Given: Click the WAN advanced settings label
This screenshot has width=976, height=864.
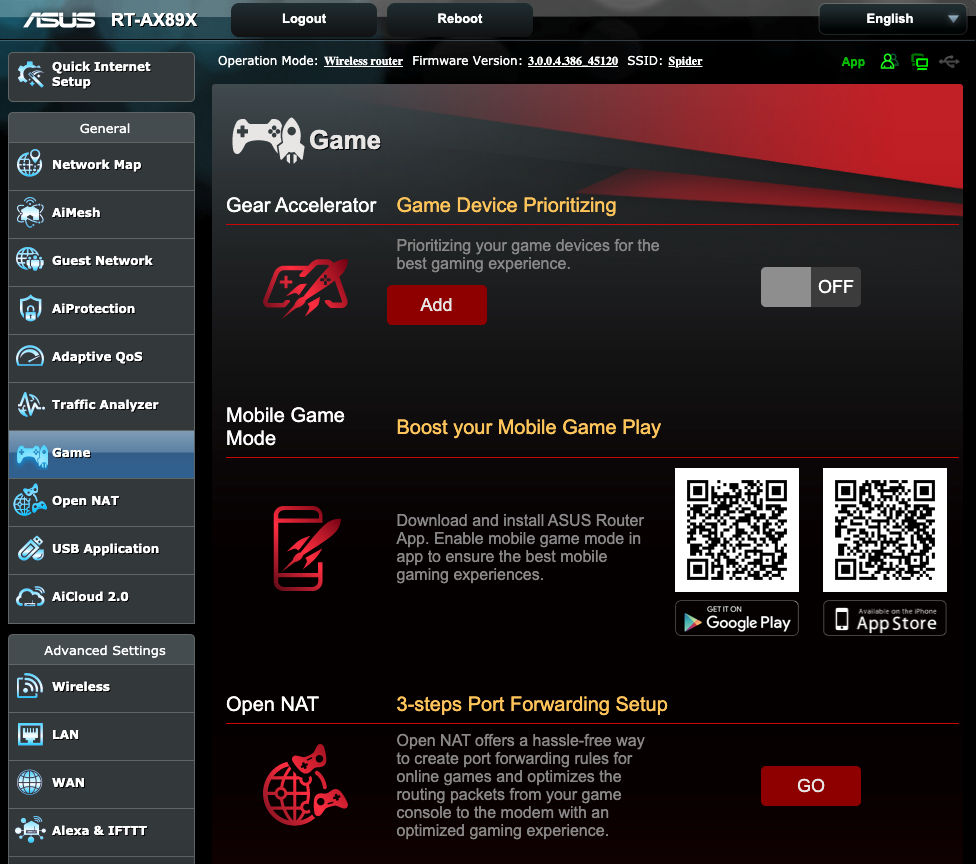Looking at the screenshot, I should tap(68, 782).
